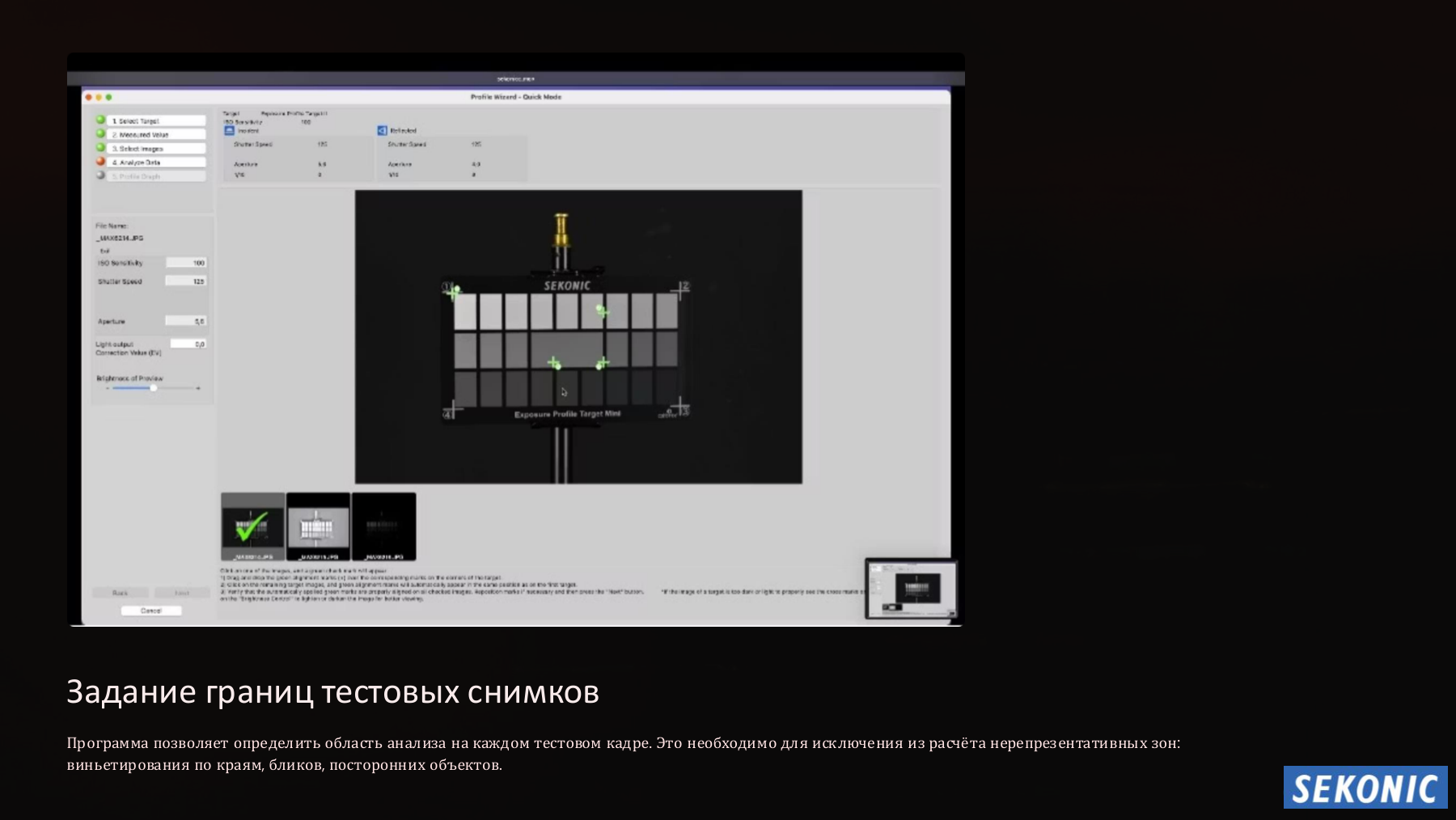
Task: Click the green alignment mark at corner 1
Action: pyautogui.click(x=455, y=290)
